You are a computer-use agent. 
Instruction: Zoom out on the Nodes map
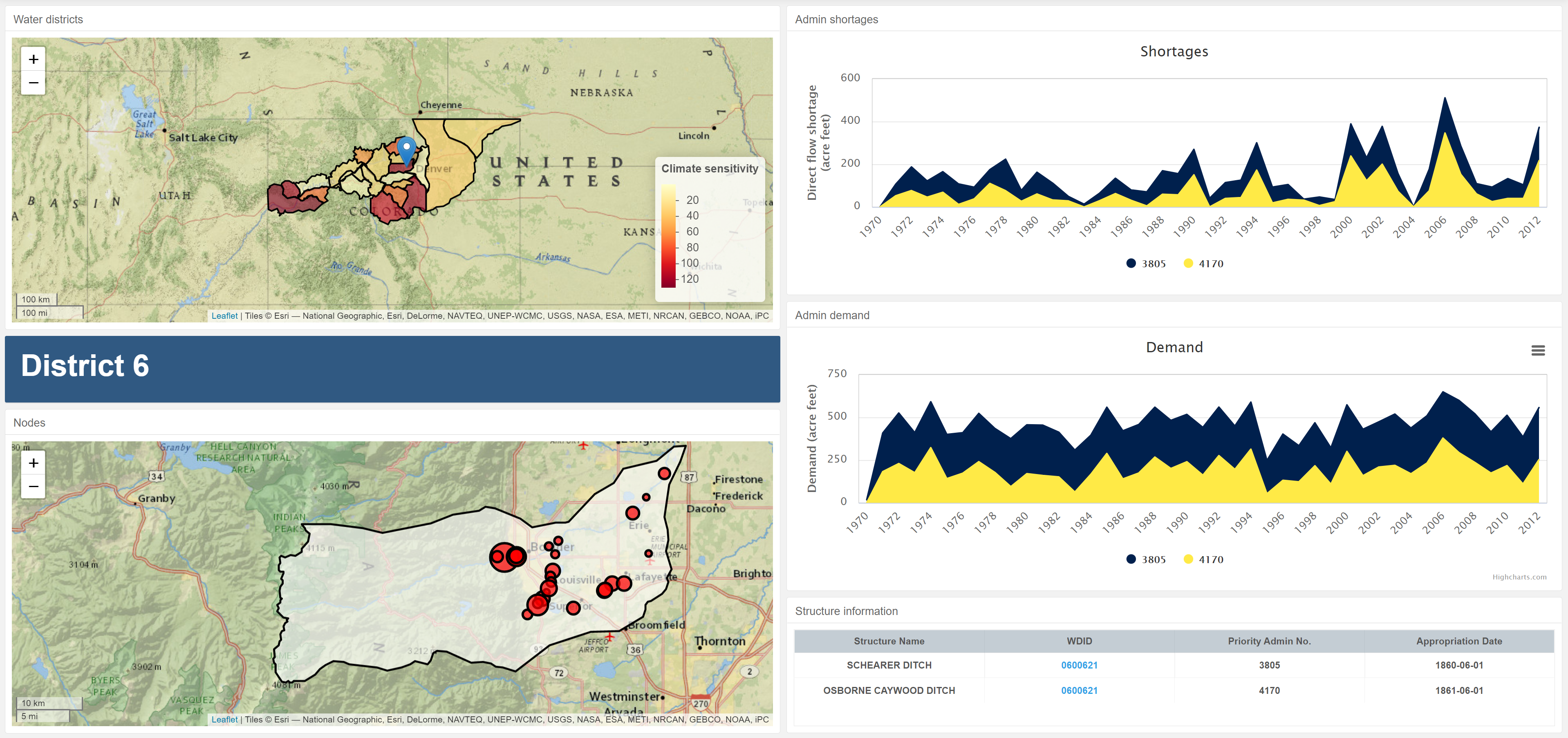coord(34,487)
